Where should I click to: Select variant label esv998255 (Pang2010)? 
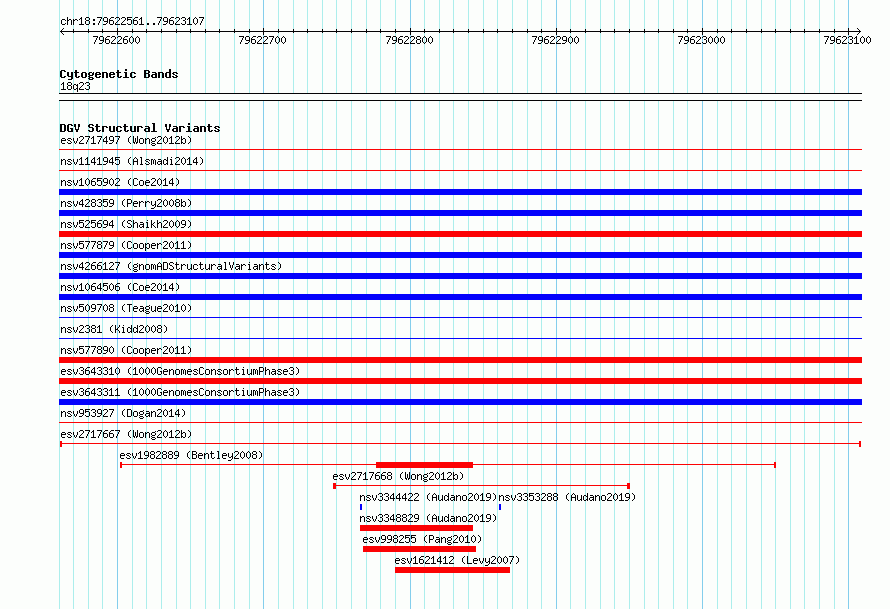(x=422, y=539)
